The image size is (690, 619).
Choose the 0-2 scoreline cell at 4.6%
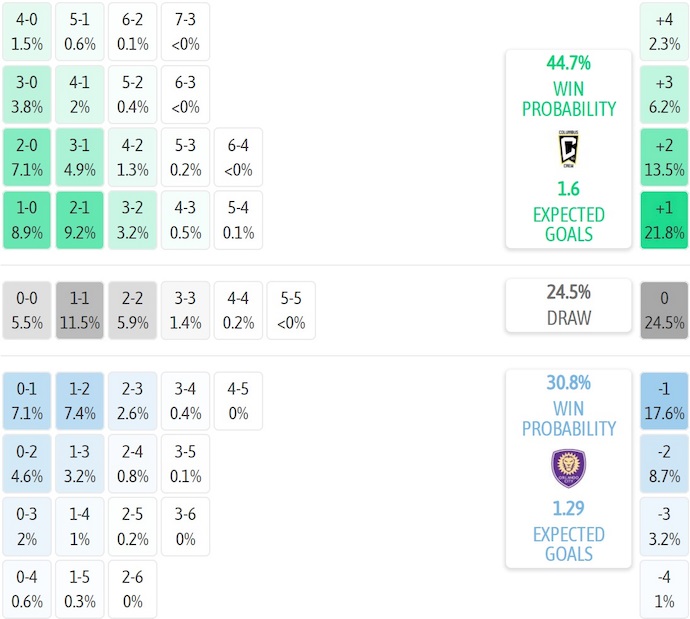pyautogui.click(x=28, y=463)
